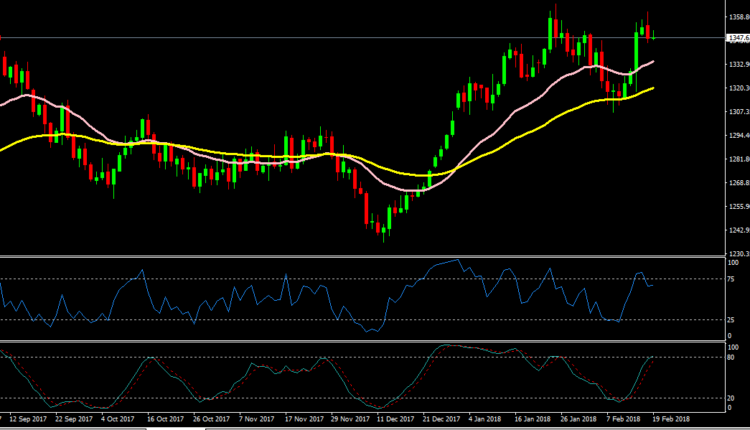Click the RSI 75 level label
Image resolution: width=750 pixels, height=430 pixels.
(x=732, y=279)
